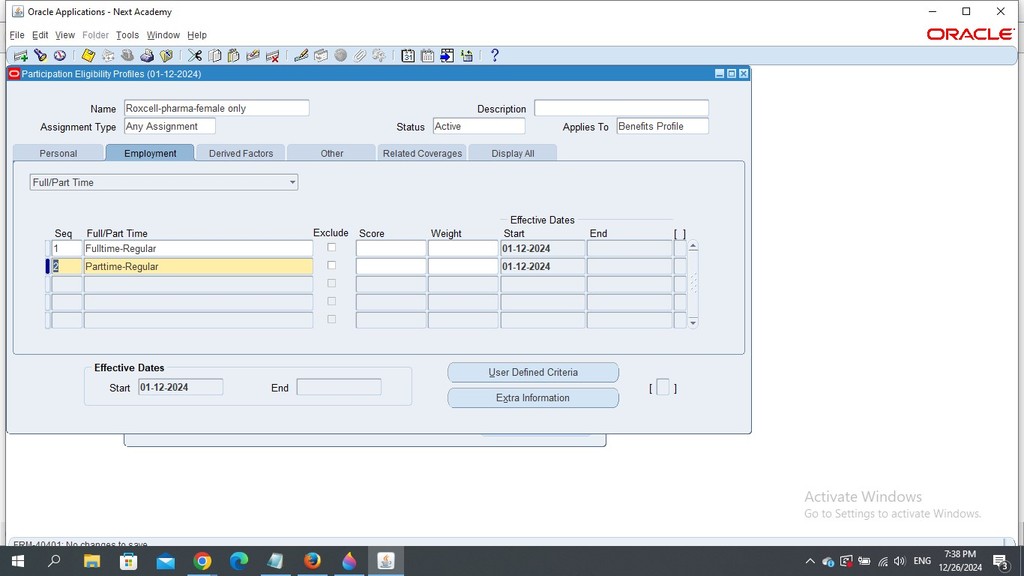
Task: Select the Fulltime-Regular row field
Action: click(199, 248)
